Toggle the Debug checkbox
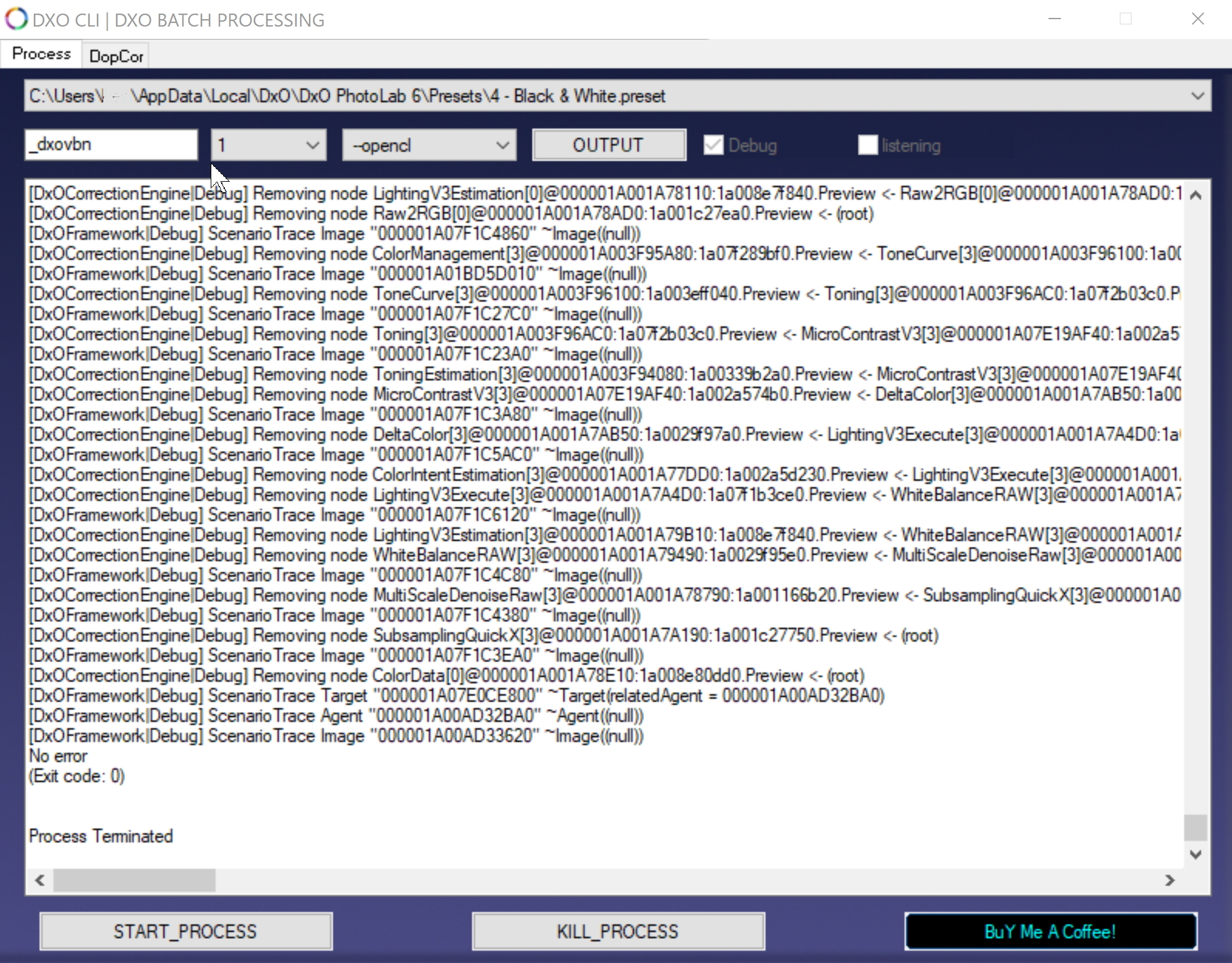 point(714,145)
